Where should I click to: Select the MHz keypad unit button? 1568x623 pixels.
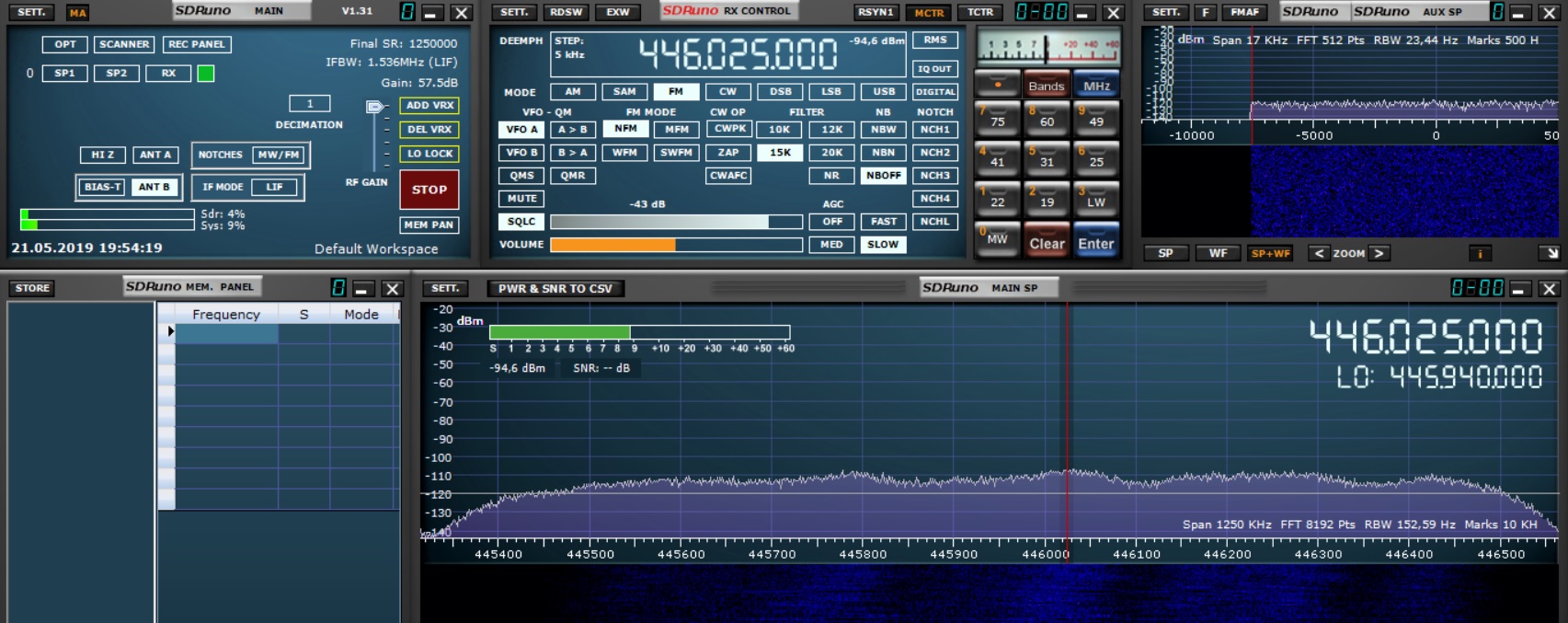click(x=1096, y=85)
